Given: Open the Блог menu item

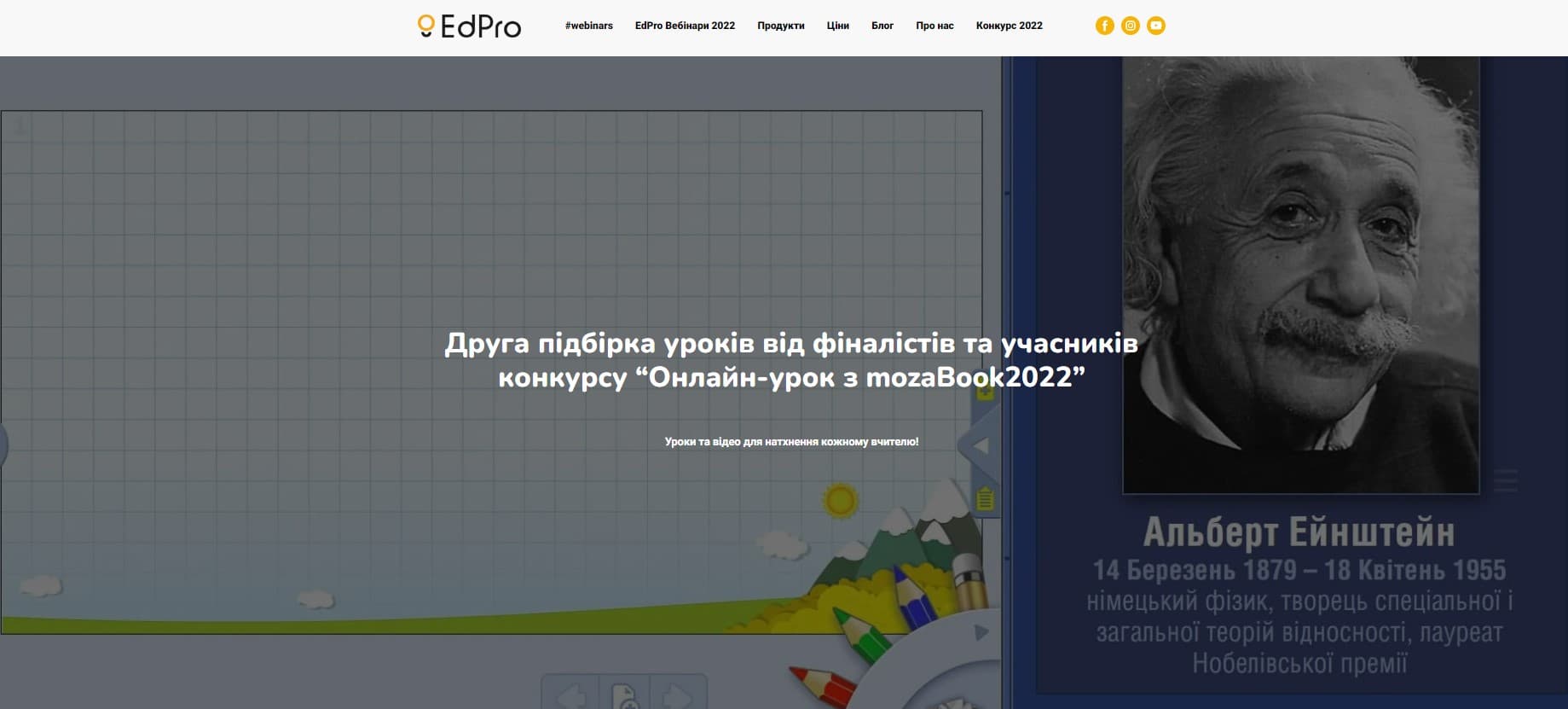Looking at the screenshot, I should pos(882,26).
